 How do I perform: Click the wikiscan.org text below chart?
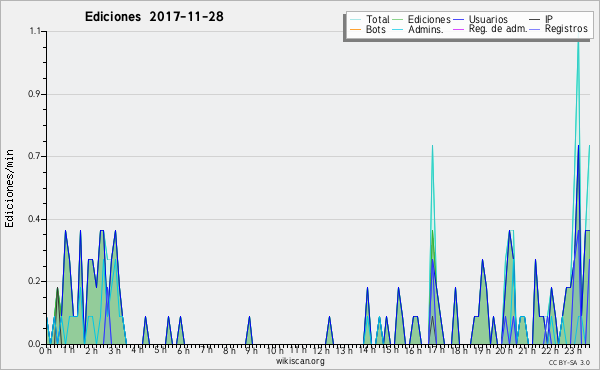click(300, 361)
